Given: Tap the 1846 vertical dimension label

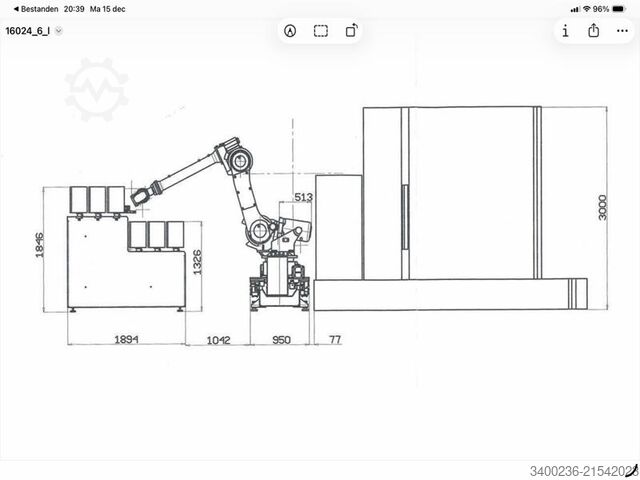Looking at the screenshot, I should click(x=40, y=245).
